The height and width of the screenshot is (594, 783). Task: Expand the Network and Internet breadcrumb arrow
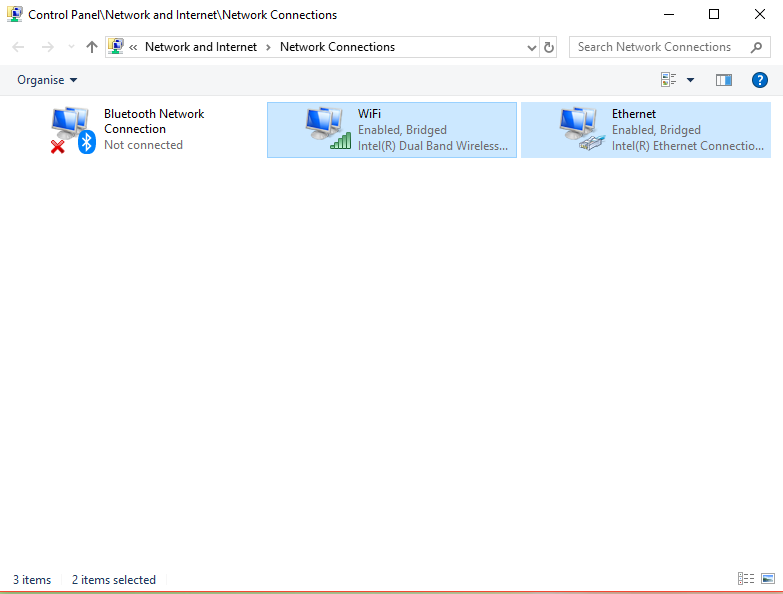268,47
